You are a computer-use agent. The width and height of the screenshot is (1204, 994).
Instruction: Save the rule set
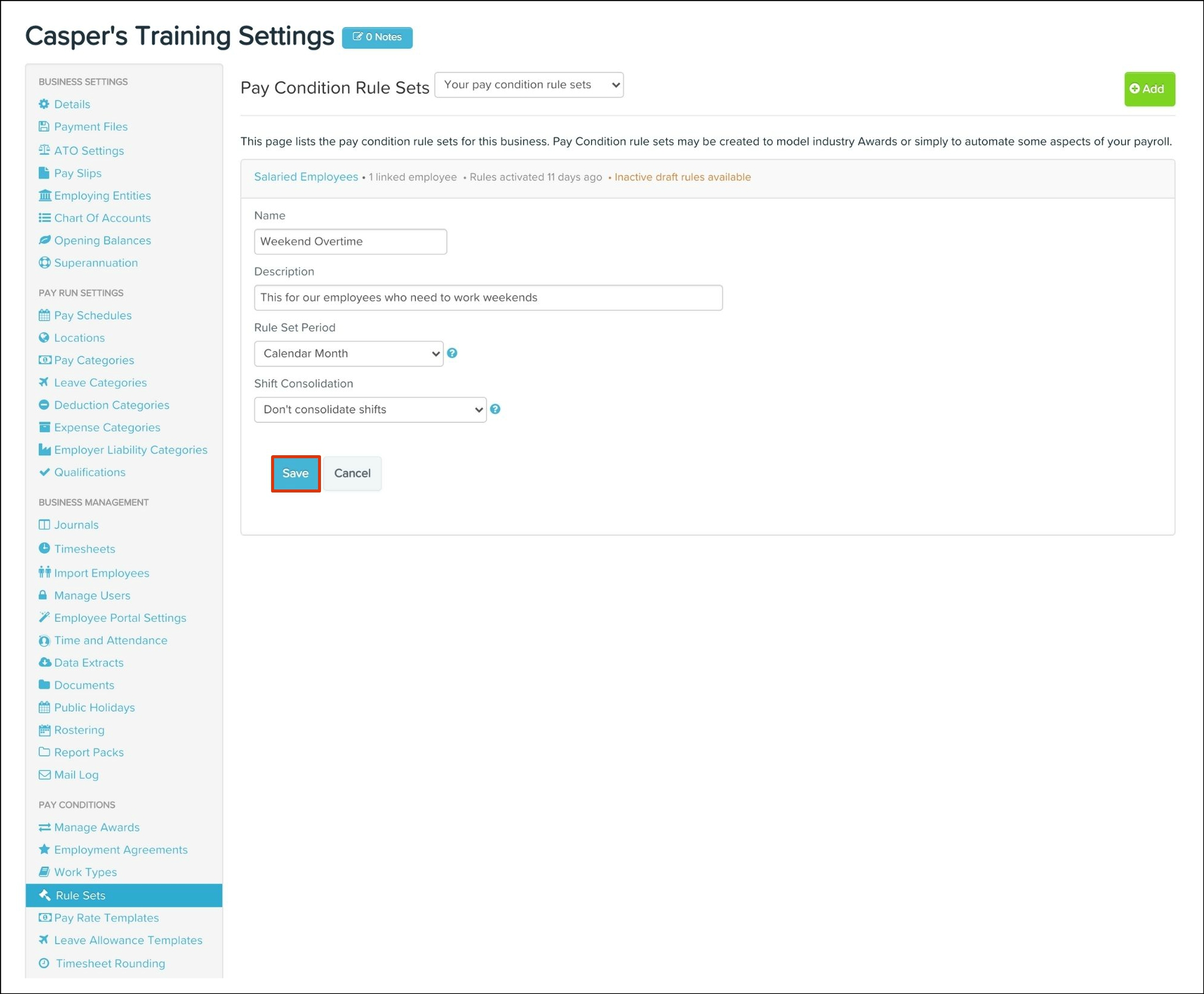(295, 473)
